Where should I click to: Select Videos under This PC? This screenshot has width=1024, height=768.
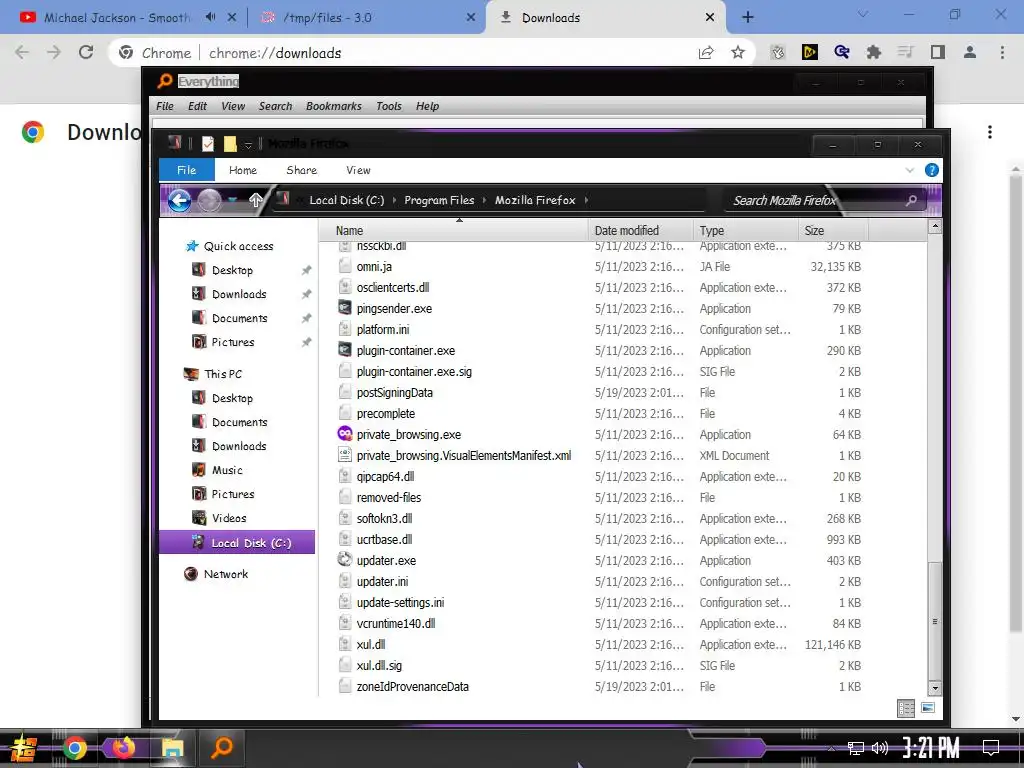[229, 519]
